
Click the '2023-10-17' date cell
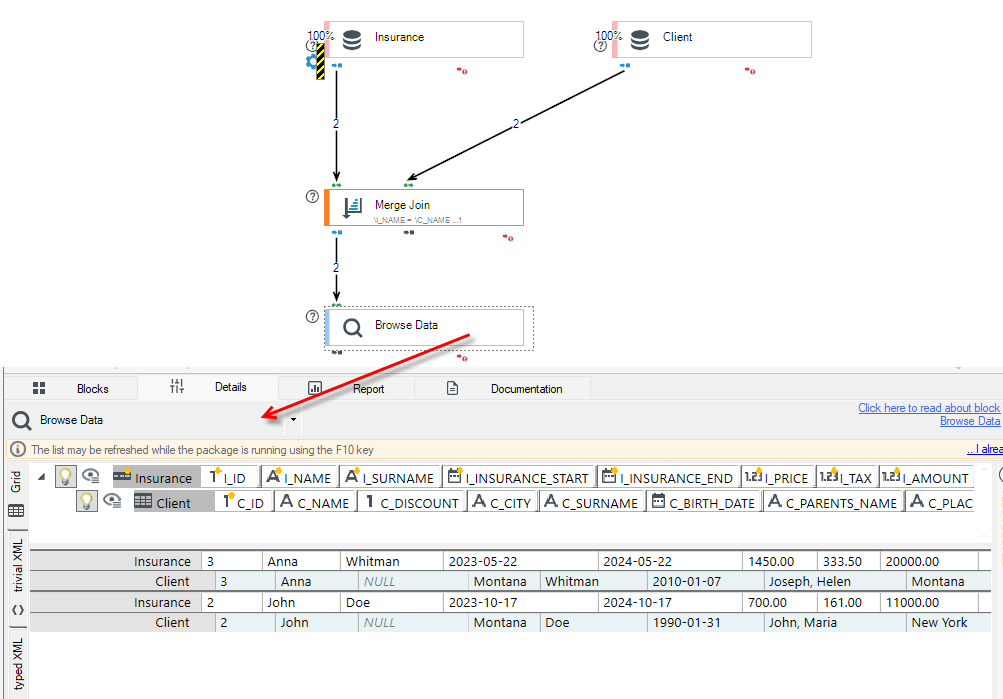[520, 602]
